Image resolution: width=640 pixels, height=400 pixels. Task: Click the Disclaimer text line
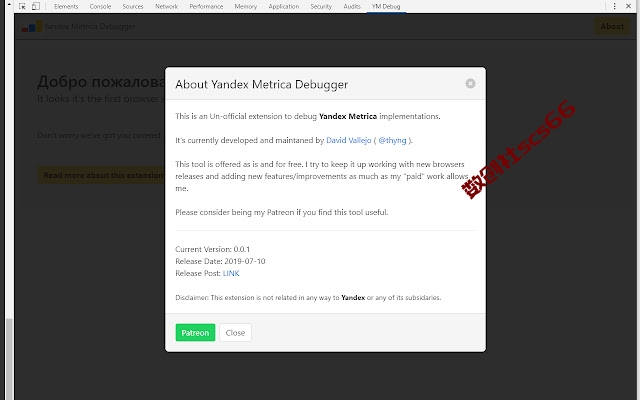[308, 298]
